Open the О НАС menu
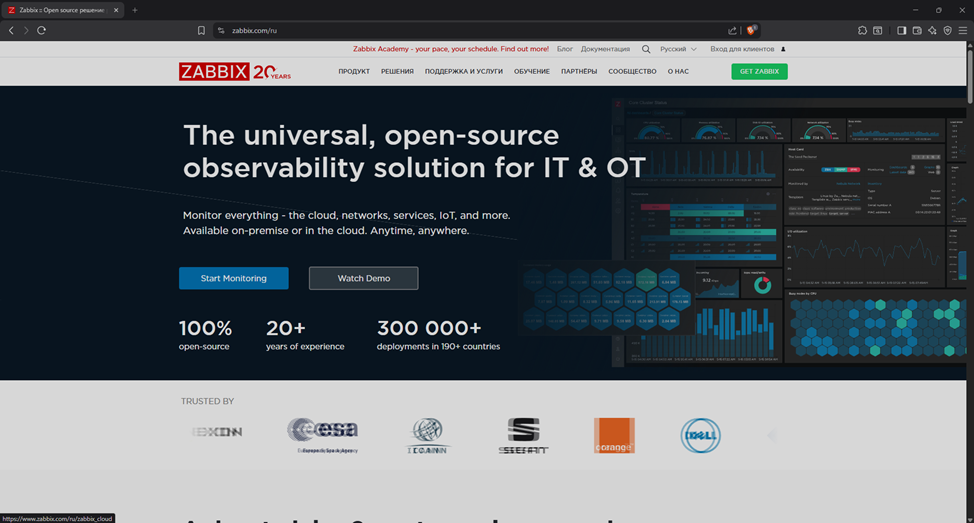Image resolution: width=974 pixels, height=523 pixels. point(678,71)
